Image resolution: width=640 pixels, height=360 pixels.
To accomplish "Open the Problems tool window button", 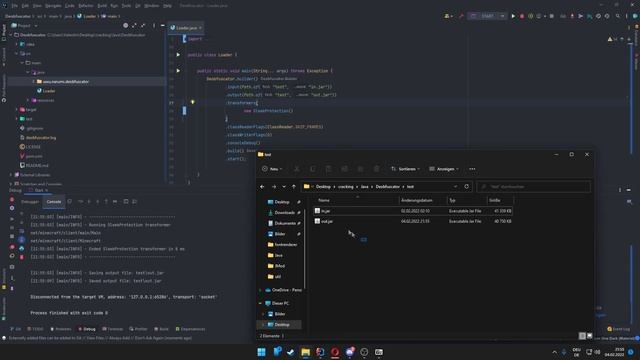I will tap(60, 329).
